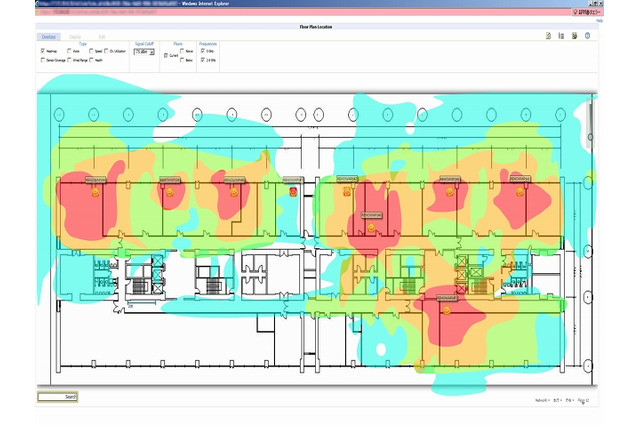Click the list view icon in top toolbar
640x426 pixels.
click(562, 36)
